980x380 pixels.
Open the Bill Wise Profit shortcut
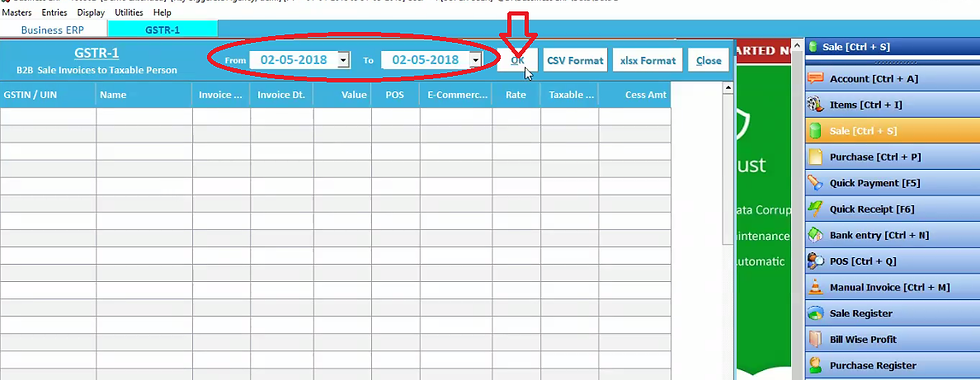(892, 339)
